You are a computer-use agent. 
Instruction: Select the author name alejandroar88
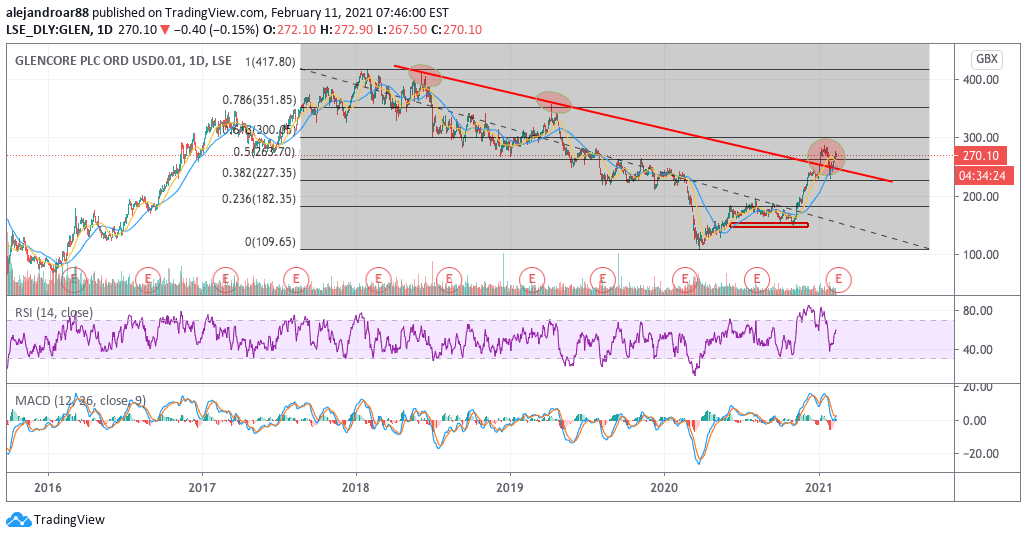tap(47, 12)
